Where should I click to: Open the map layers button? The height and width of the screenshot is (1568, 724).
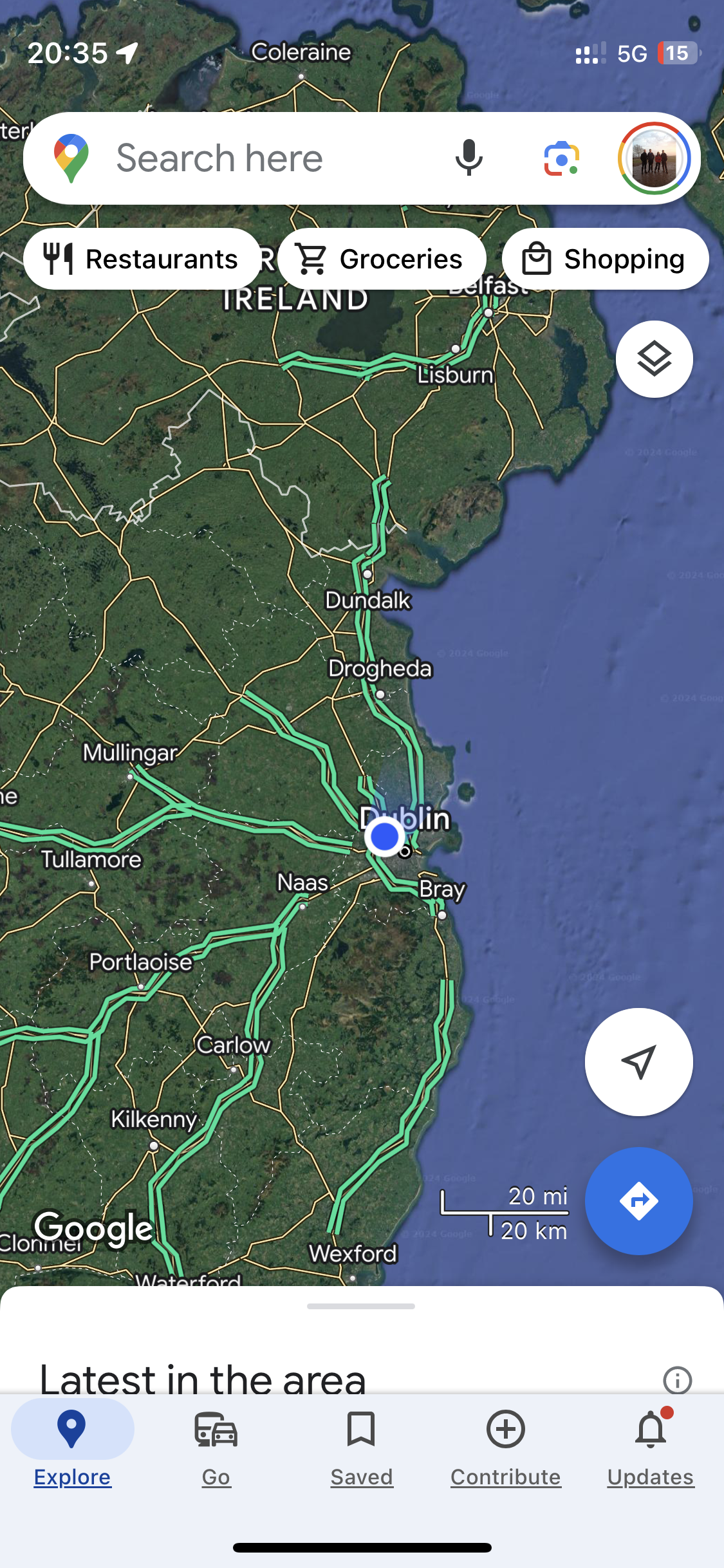coord(654,359)
